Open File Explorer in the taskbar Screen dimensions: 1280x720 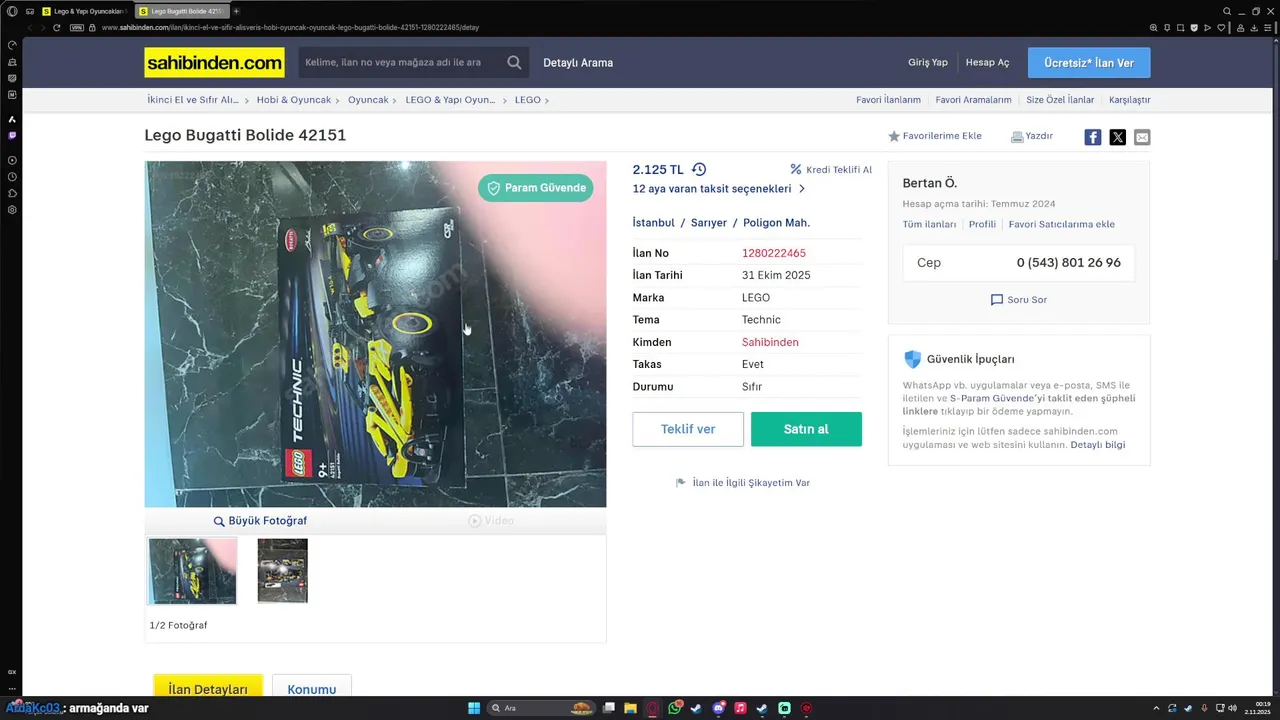coord(631,708)
